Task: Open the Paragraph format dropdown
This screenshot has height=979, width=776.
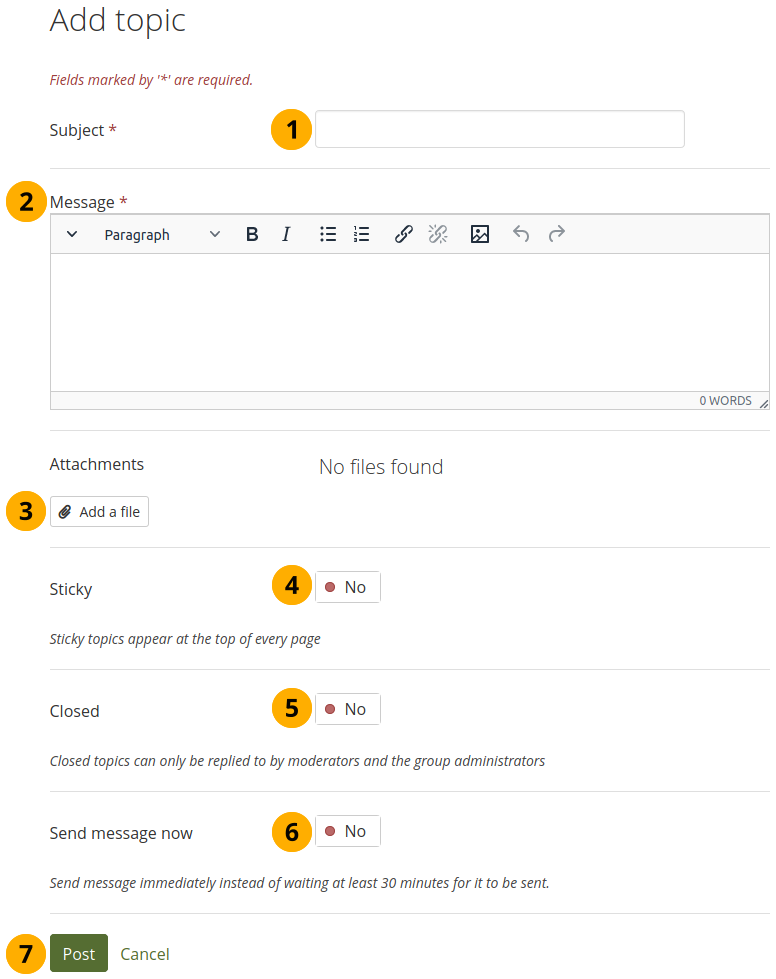Action: (x=162, y=235)
